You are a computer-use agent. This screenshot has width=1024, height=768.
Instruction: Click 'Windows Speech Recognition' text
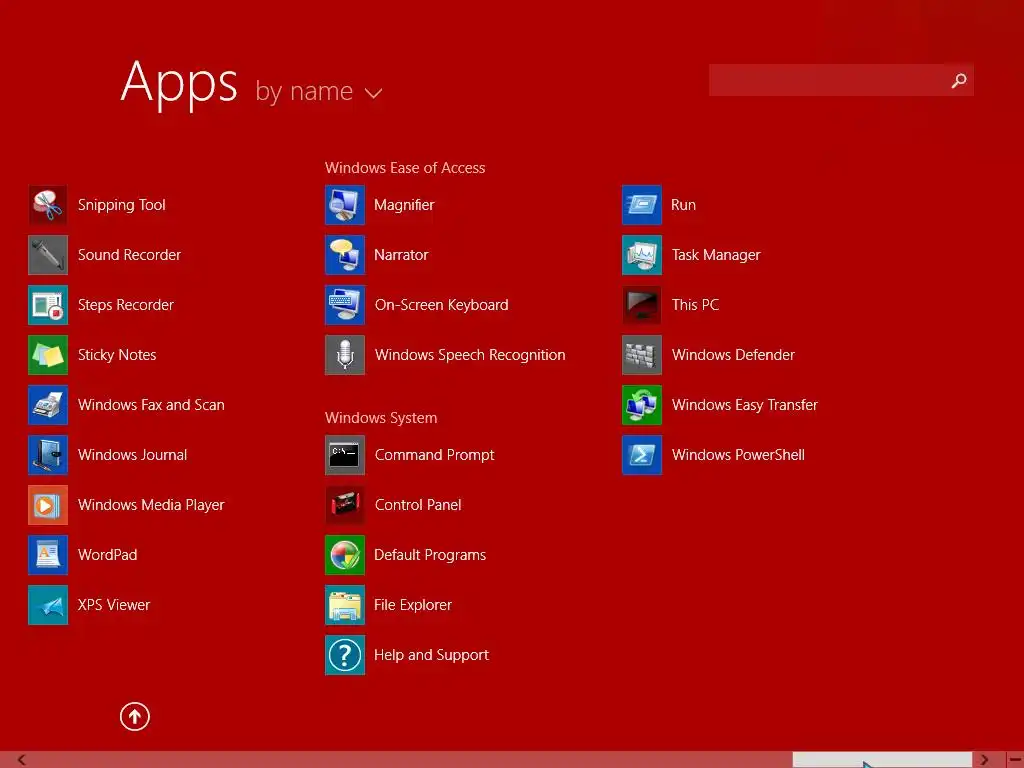470,355
